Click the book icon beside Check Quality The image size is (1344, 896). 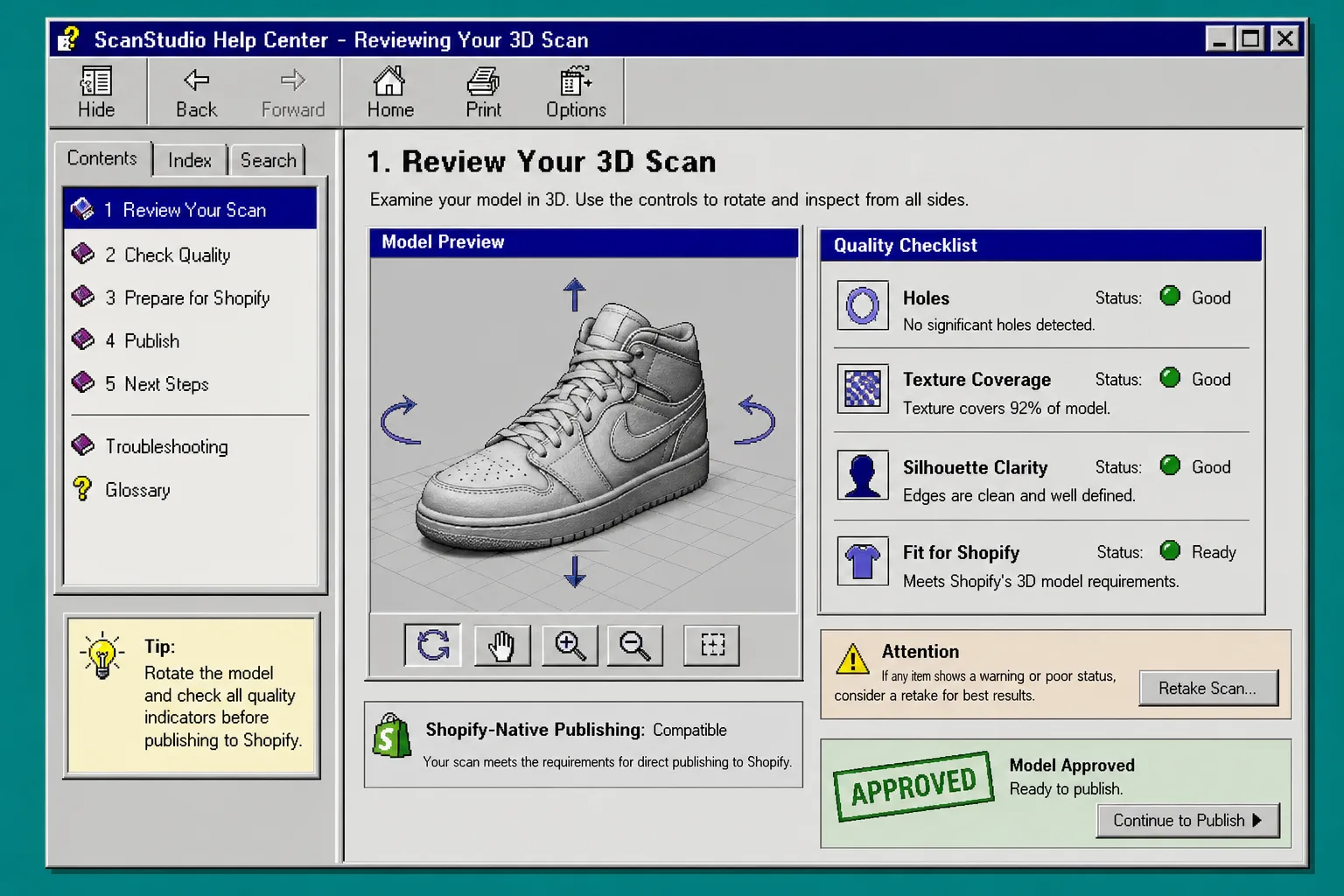(83, 254)
